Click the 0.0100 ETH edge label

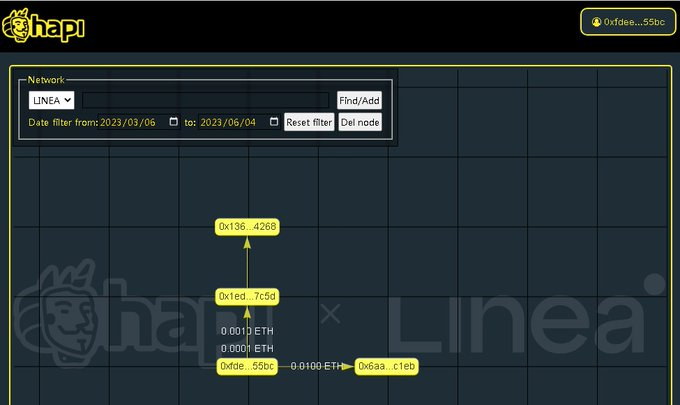coord(317,366)
